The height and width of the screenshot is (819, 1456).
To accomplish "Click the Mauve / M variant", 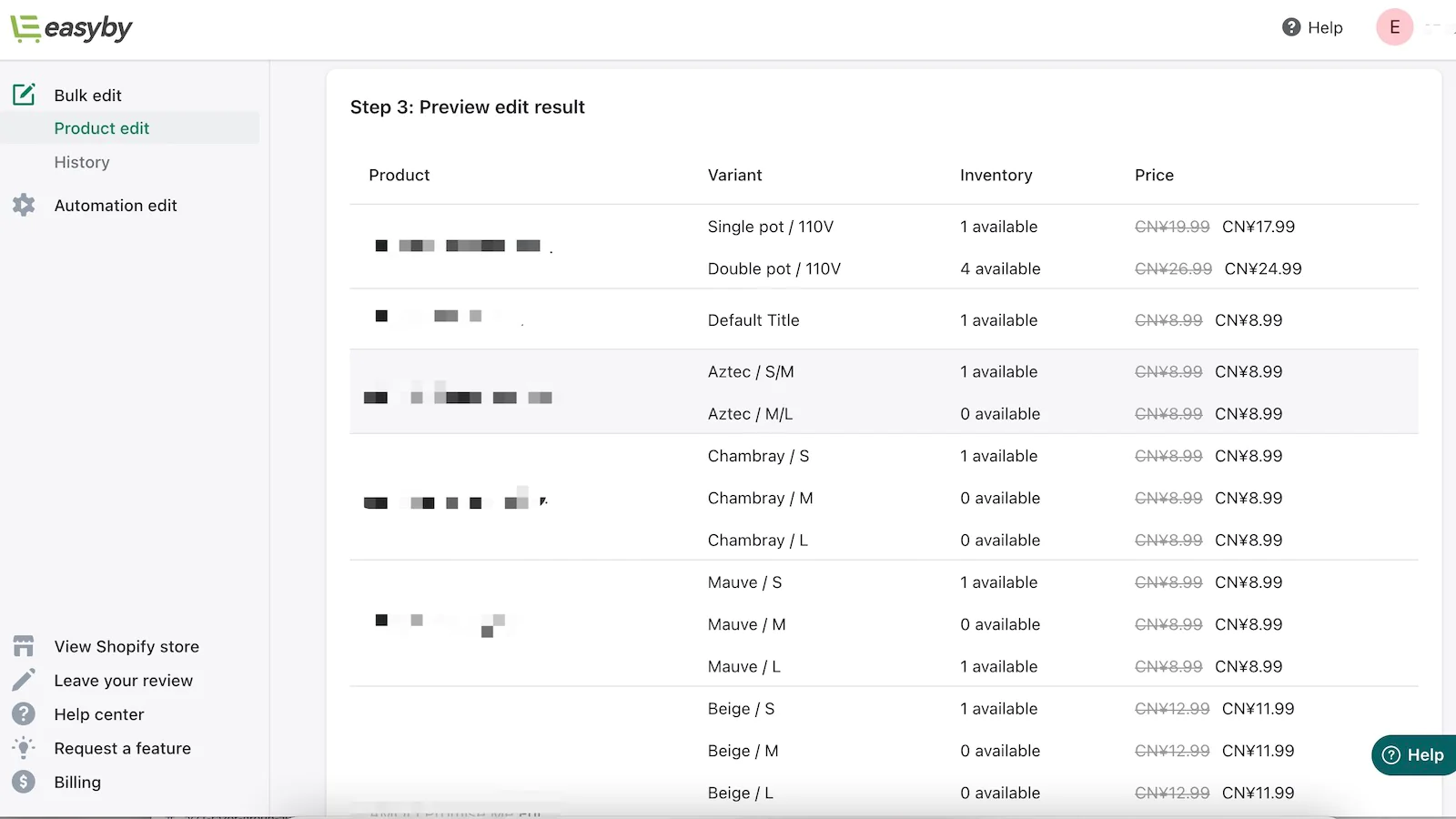I will (747, 624).
